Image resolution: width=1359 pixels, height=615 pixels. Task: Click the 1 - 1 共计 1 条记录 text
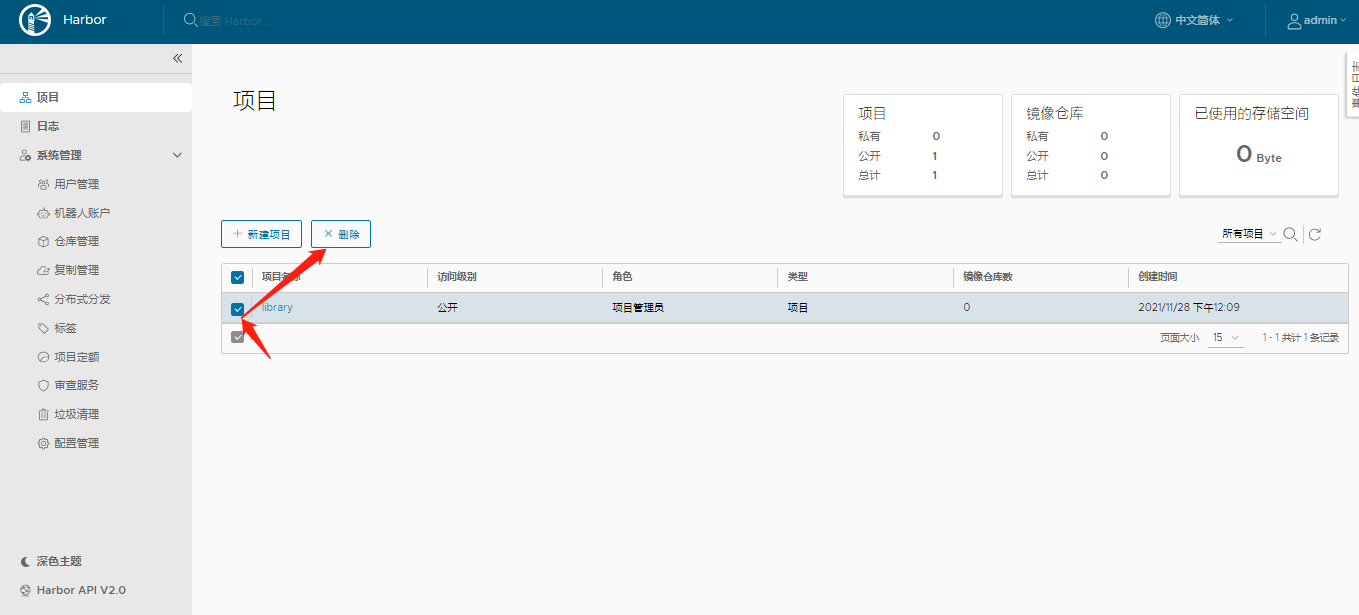tap(1300, 338)
